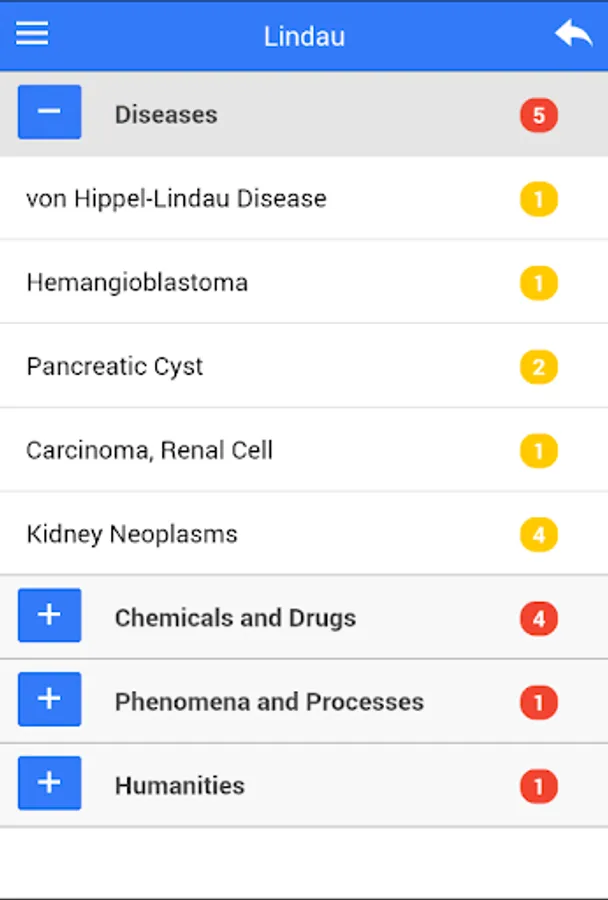Expand the Phenomena and Processes section

pos(49,699)
